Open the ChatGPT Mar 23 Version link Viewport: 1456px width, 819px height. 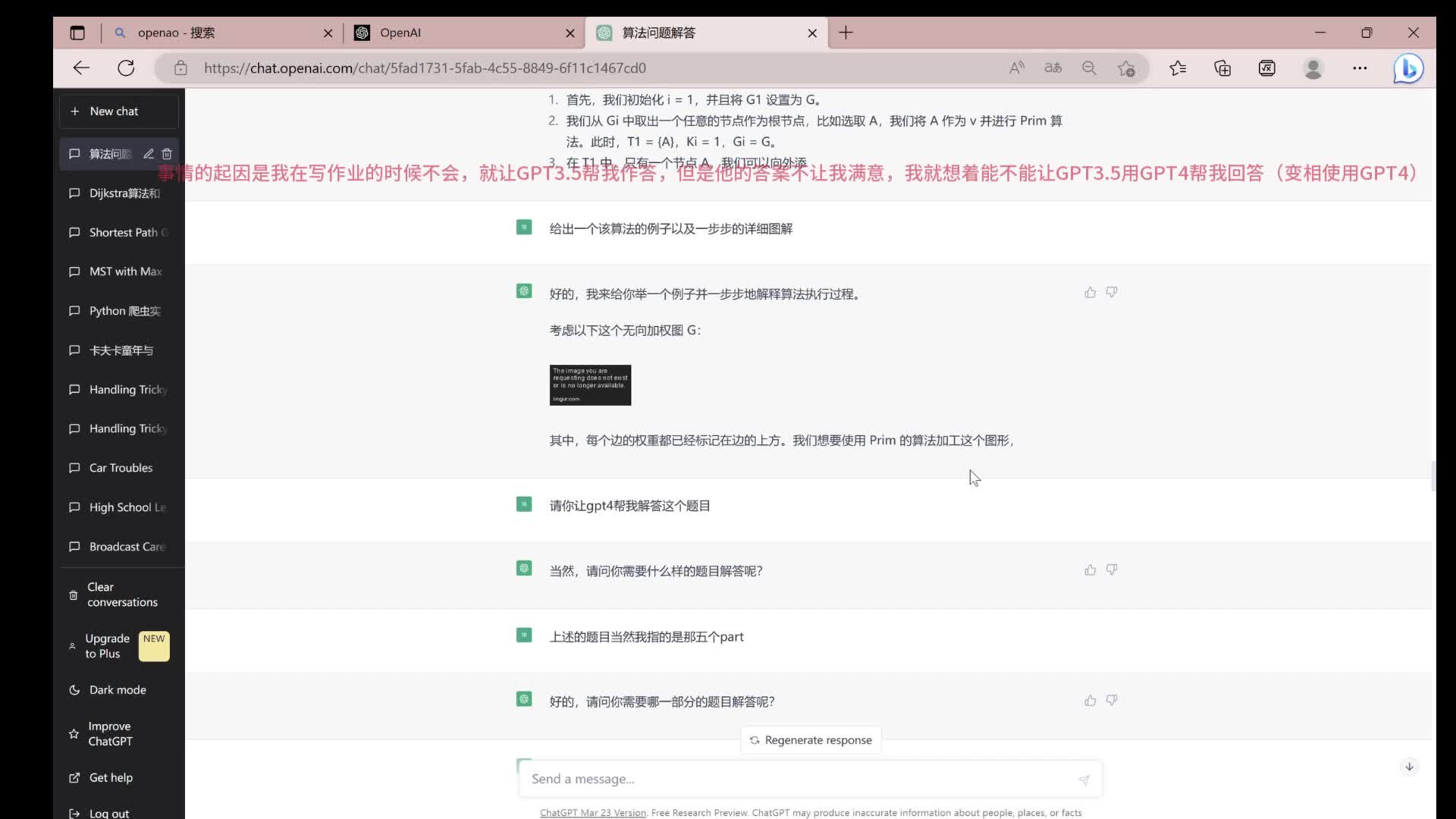click(x=592, y=812)
